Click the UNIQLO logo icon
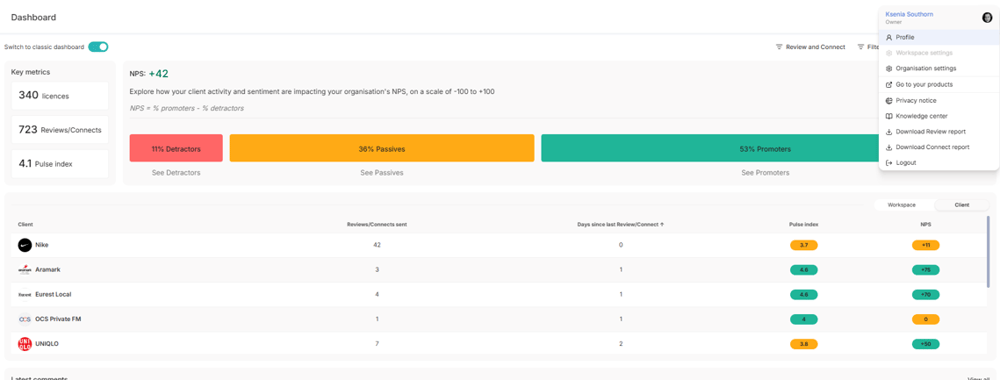Viewport: 1000px width, 380px height. tap(25, 344)
